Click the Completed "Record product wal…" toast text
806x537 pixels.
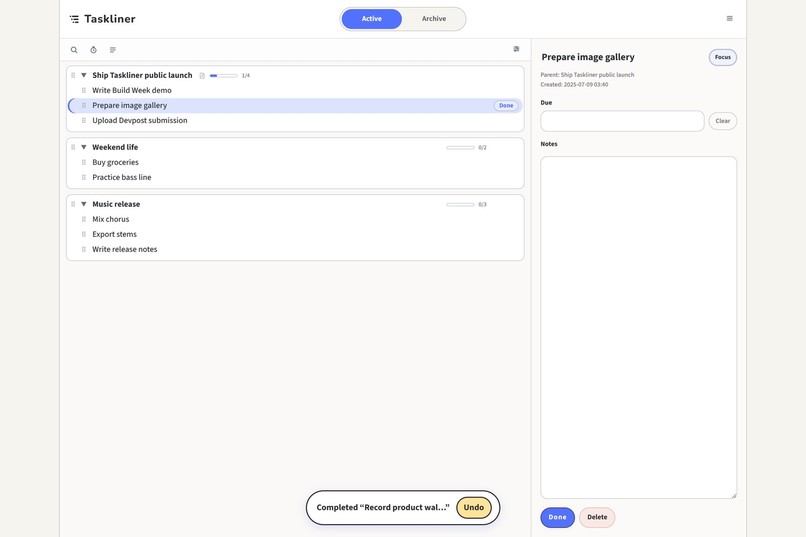(x=383, y=507)
